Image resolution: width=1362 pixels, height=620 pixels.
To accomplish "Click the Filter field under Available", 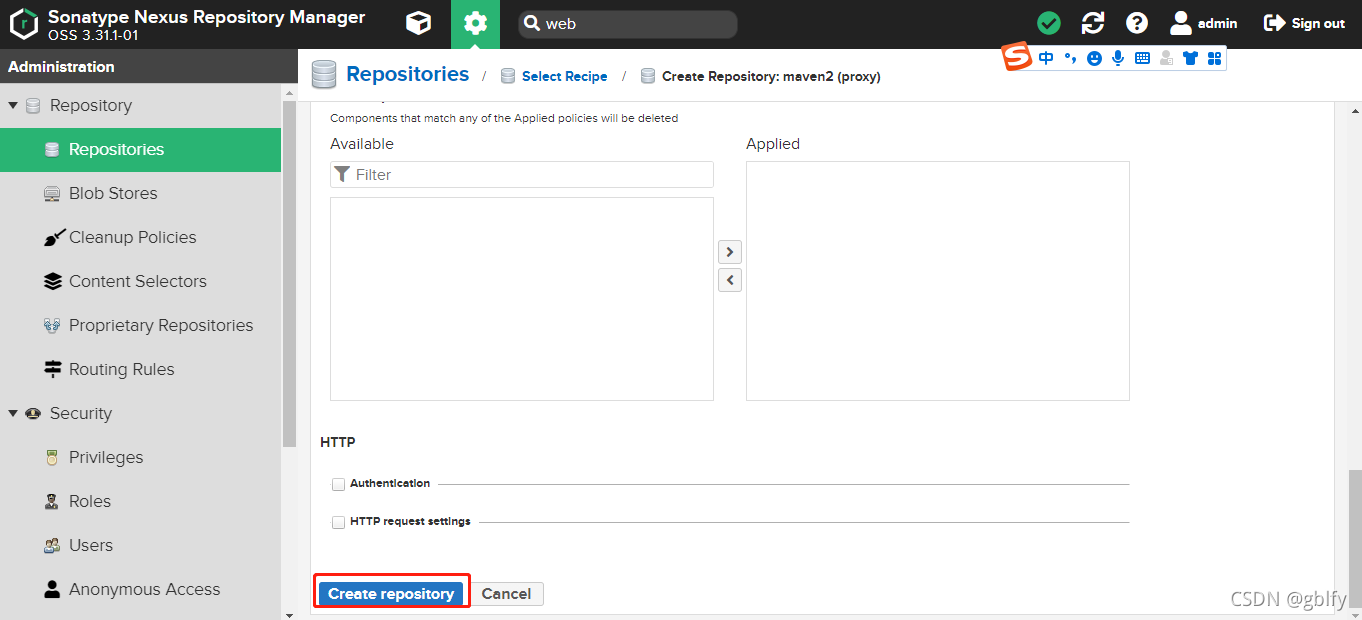I will pos(522,174).
